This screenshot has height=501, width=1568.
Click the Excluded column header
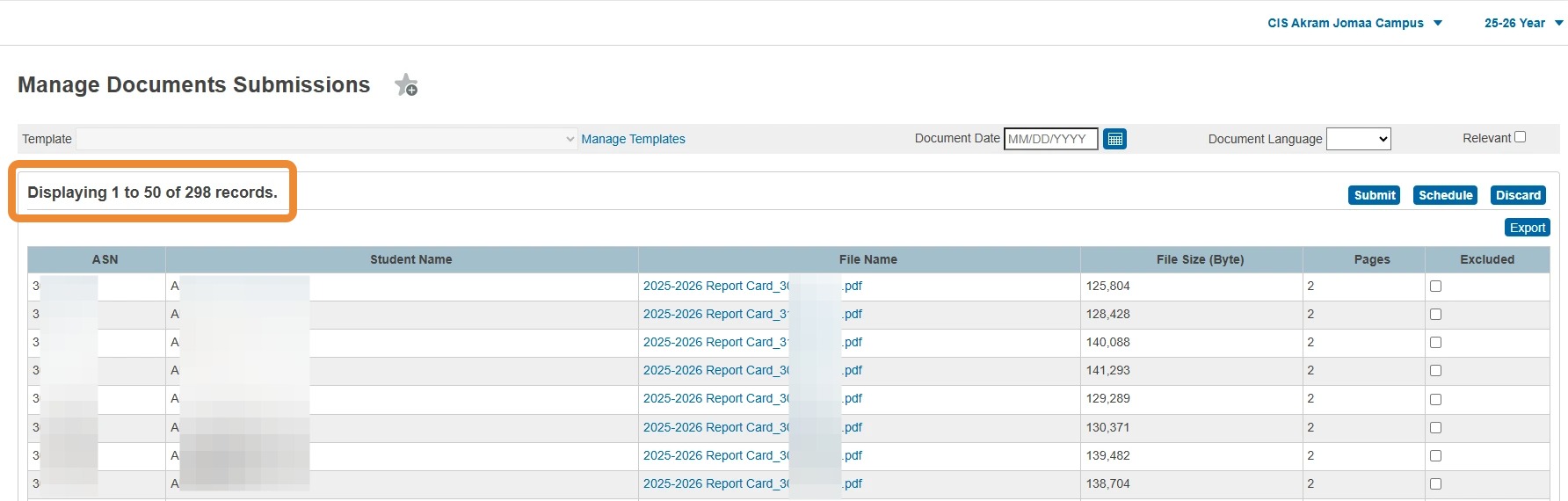pos(1487,259)
